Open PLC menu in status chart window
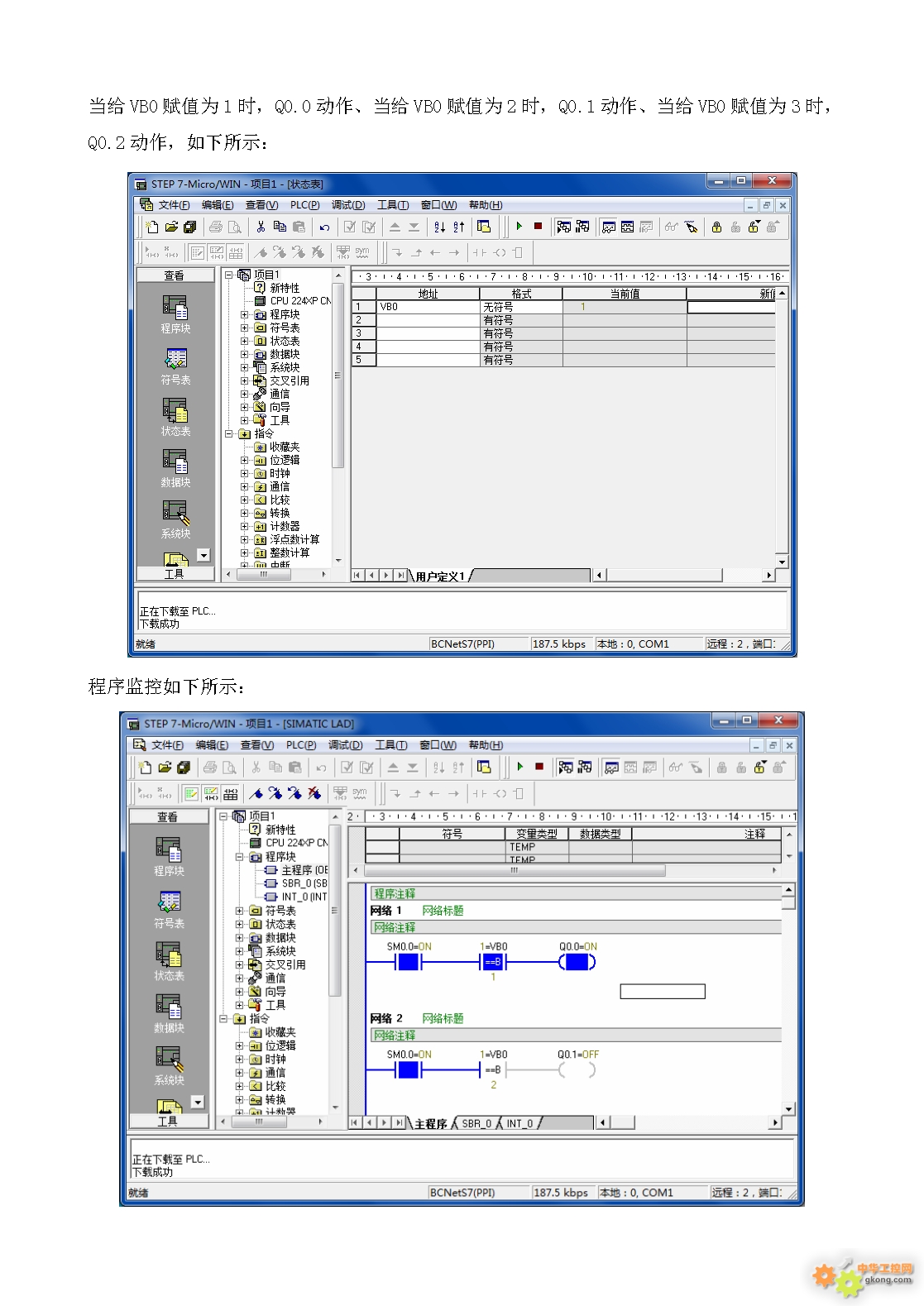The image size is (924, 1306). [304, 205]
